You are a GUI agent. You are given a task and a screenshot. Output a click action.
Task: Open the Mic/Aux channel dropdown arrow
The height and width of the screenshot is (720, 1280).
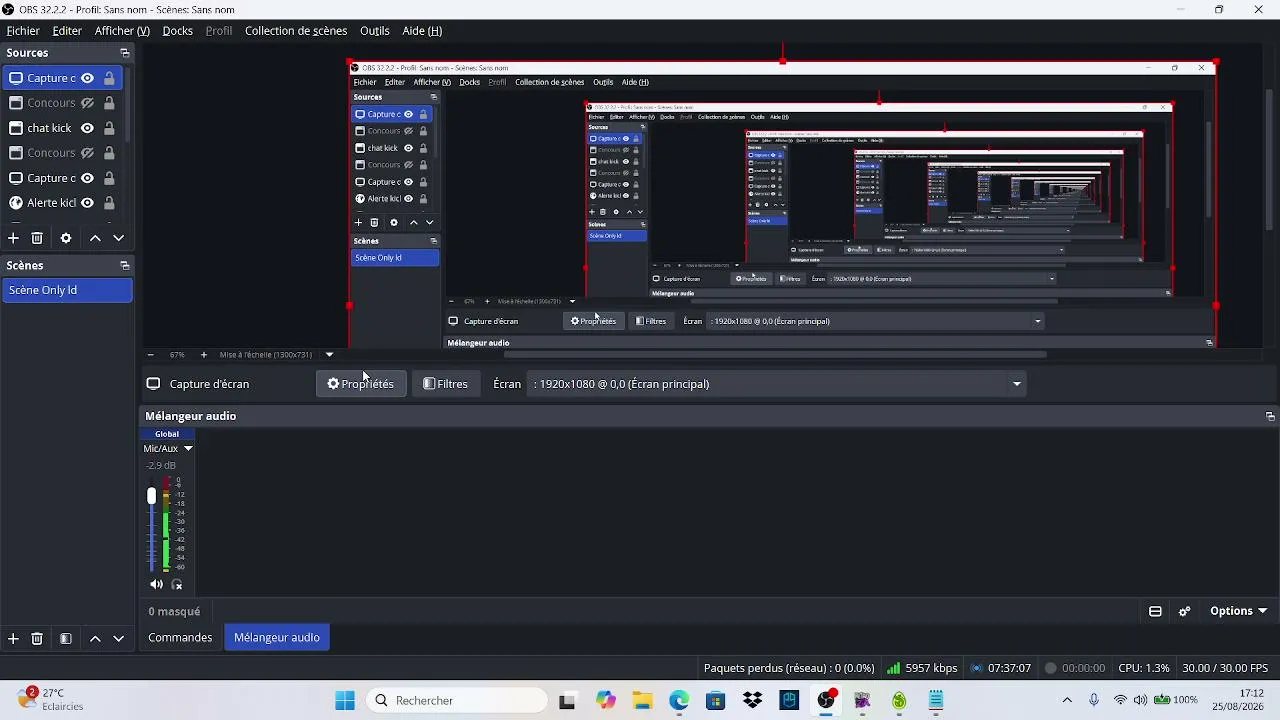click(188, 449)
